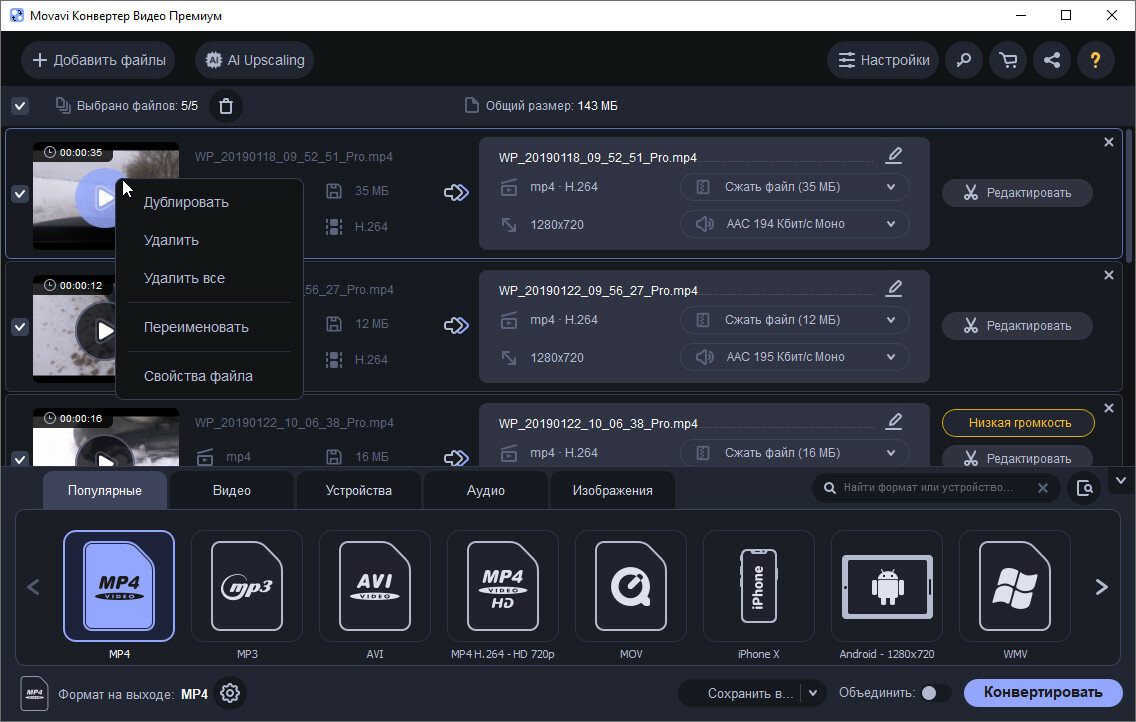Click 'Редактировать' for the first file
The height and width of the screenshot is (722, 1136).
click(x=1017, y=193)
